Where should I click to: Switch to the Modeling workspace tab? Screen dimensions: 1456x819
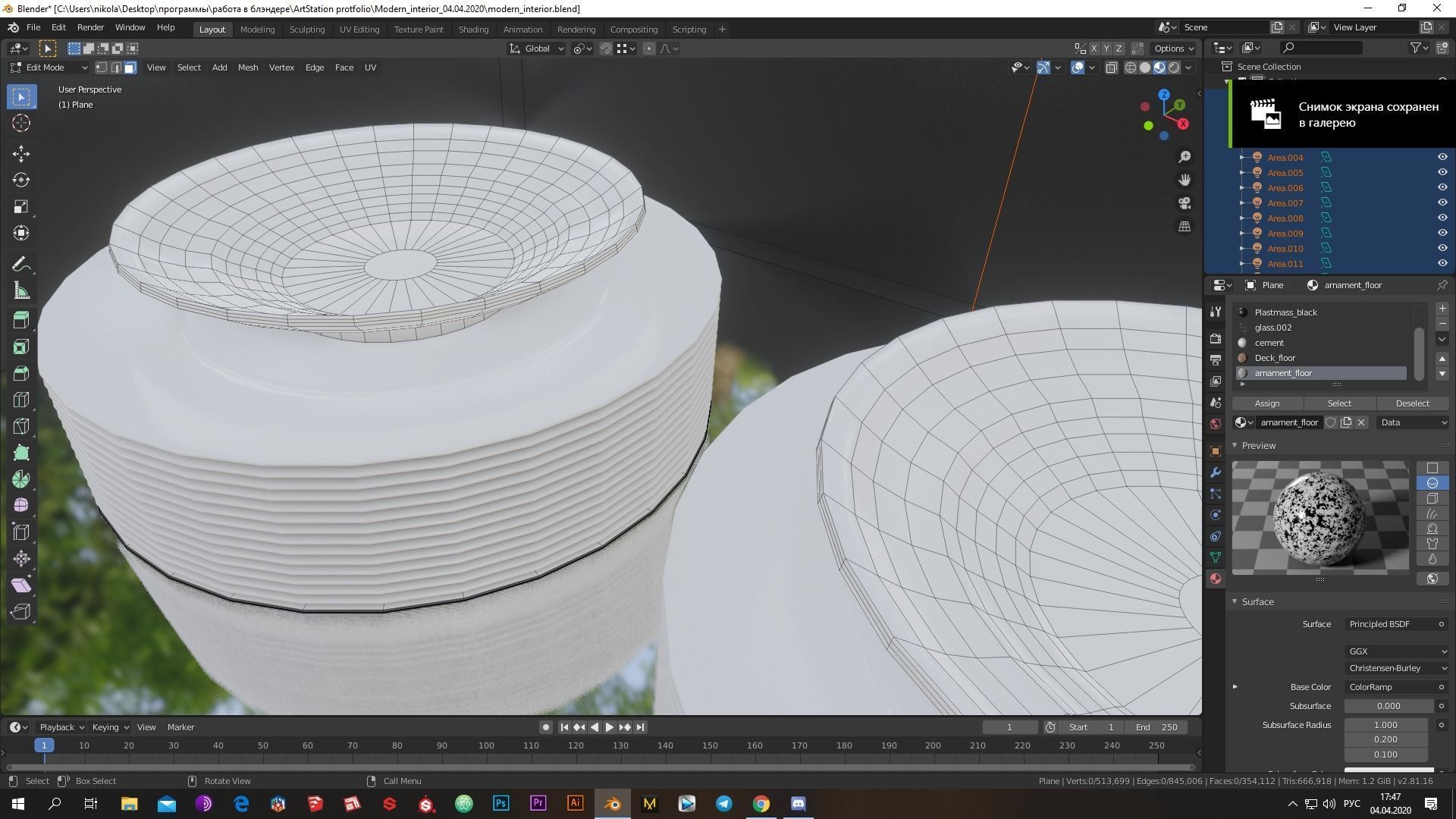tap(257, 30)
